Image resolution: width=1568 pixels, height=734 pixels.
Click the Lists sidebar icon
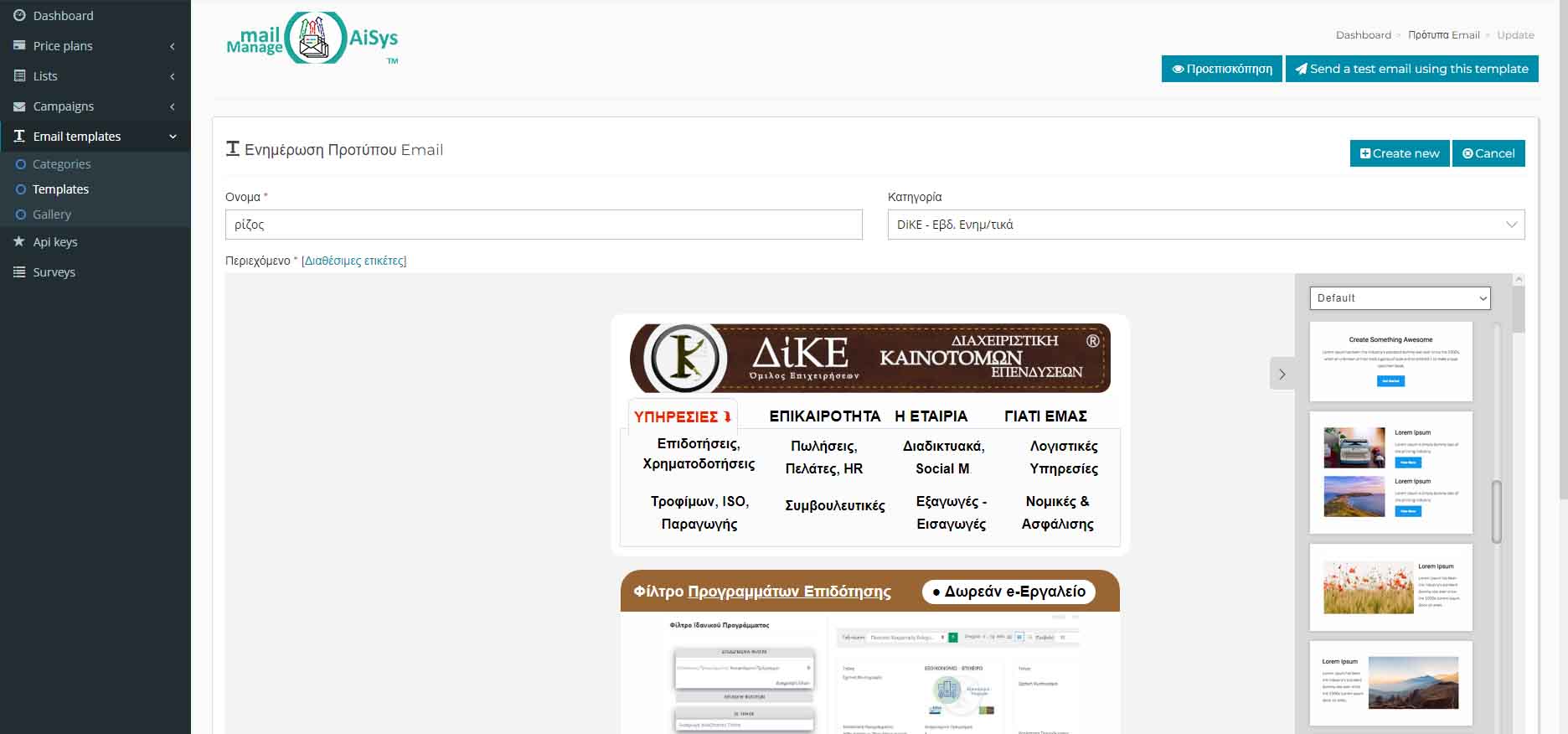tap(19, 76)
